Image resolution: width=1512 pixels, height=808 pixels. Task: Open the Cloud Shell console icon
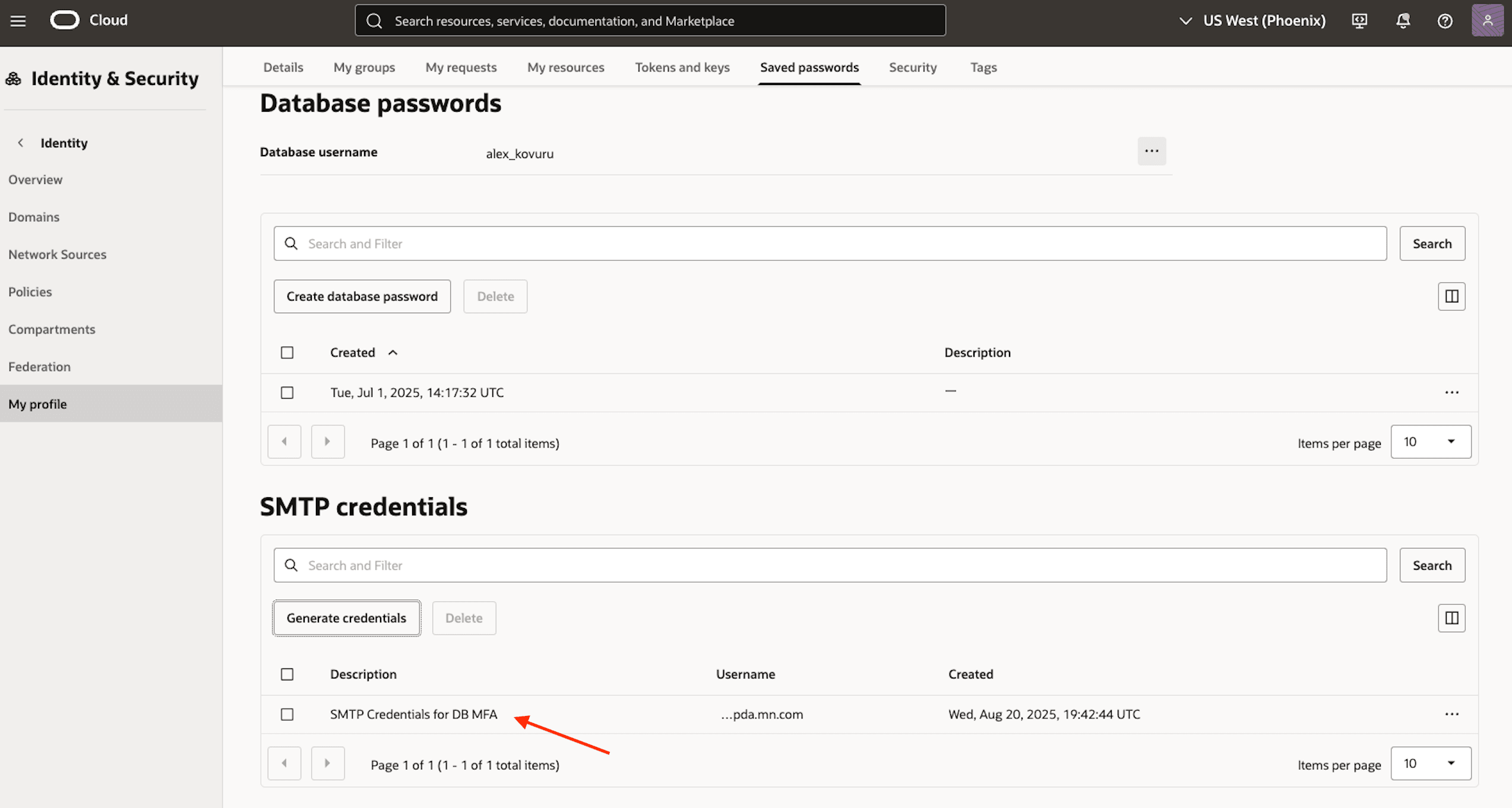click(x=1359, y=21)
